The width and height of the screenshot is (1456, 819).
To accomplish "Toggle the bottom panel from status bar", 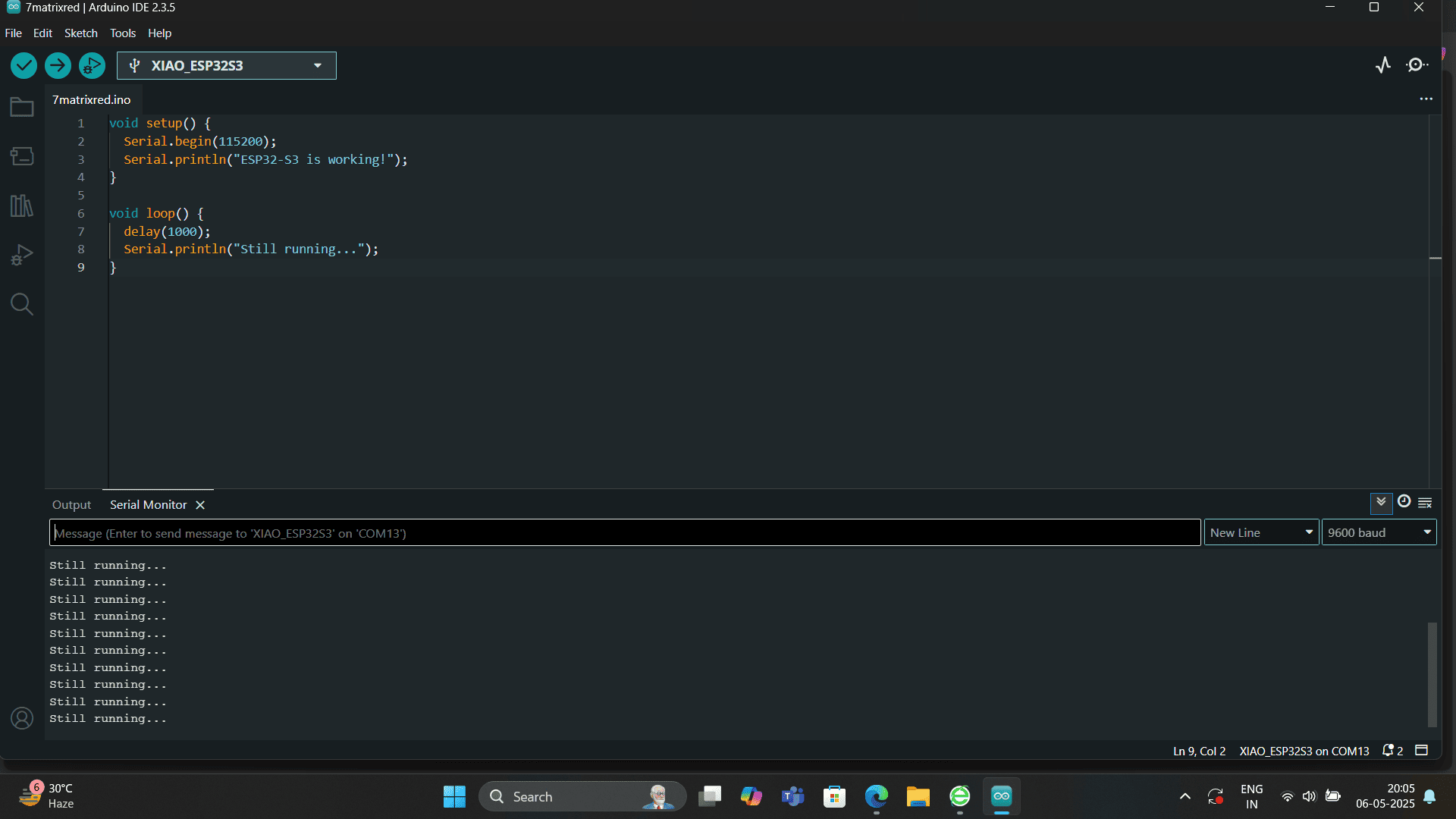I will click(1422, 751).
